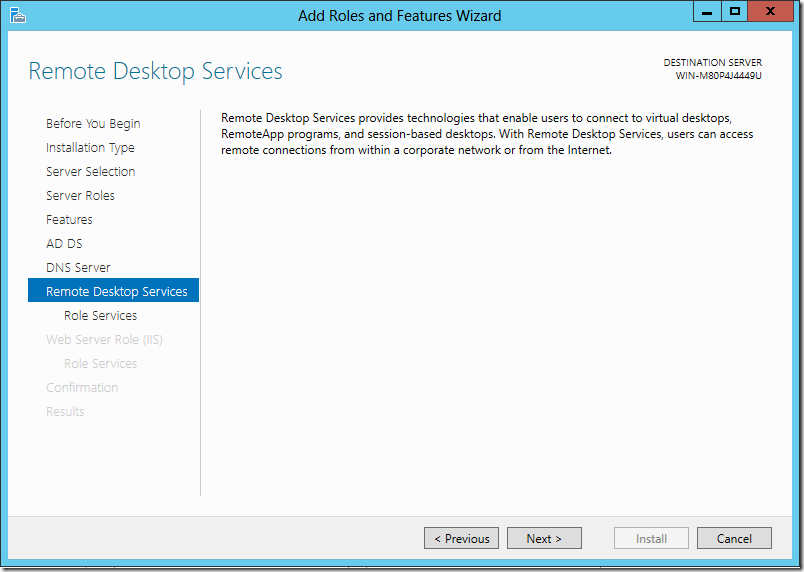This screenshot has height=572, width=804.
Task: Click the wizard icon in the title bar
Action: (x=17, y=14)
